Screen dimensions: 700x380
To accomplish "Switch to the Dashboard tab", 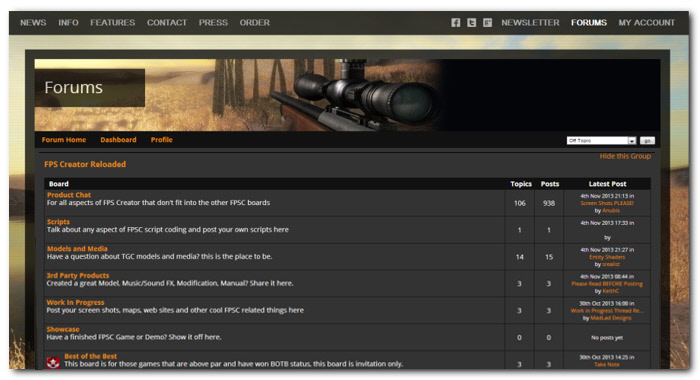I will [118, 140].
